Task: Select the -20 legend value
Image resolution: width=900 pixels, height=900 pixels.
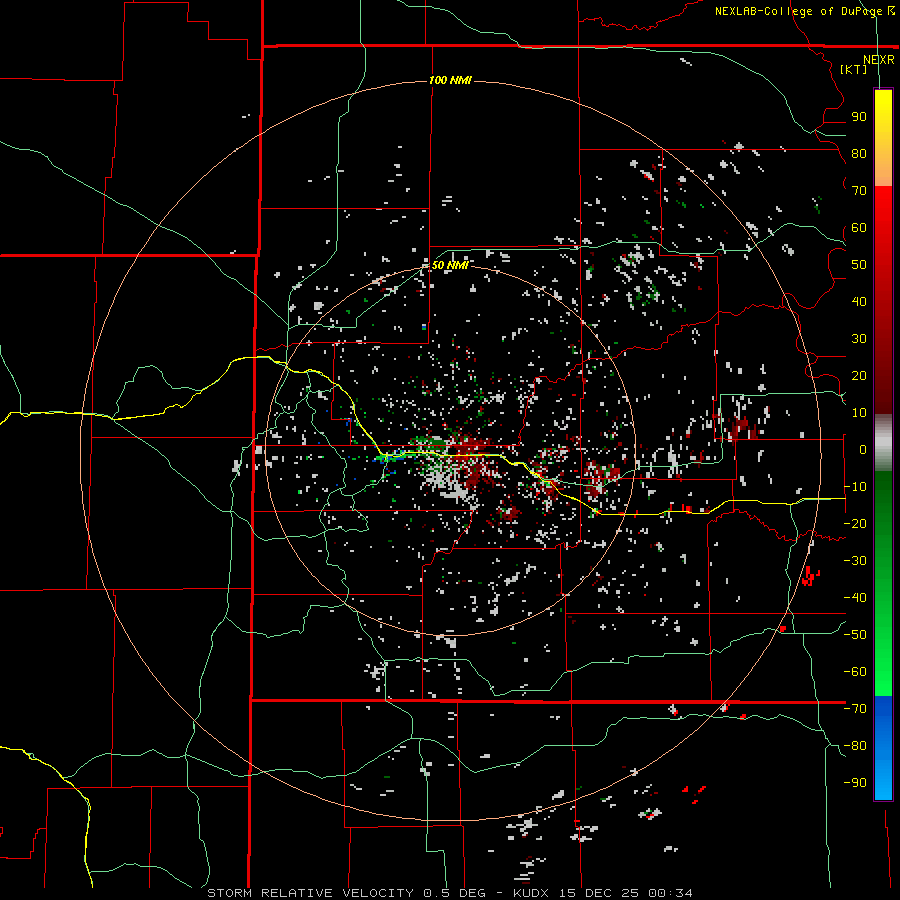Action: click(x=855, y=523)
